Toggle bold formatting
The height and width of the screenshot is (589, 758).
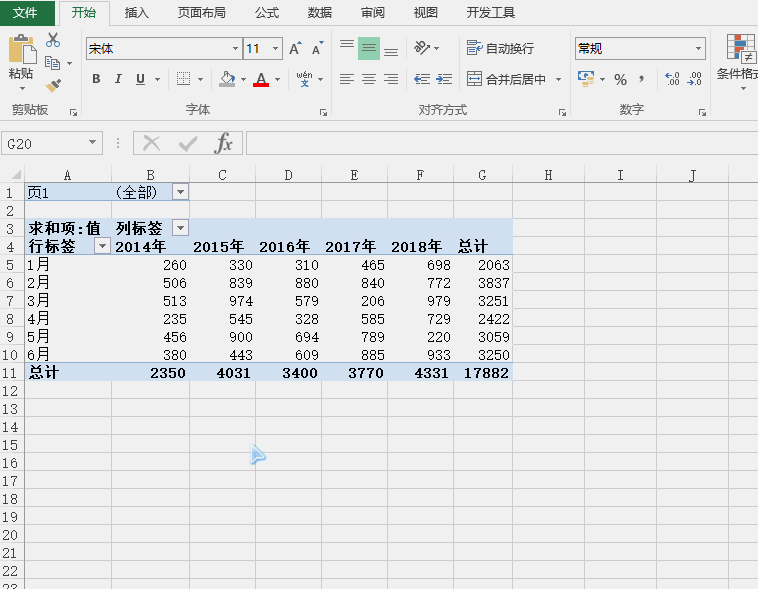pyautogui.click(x=96, y=79)
